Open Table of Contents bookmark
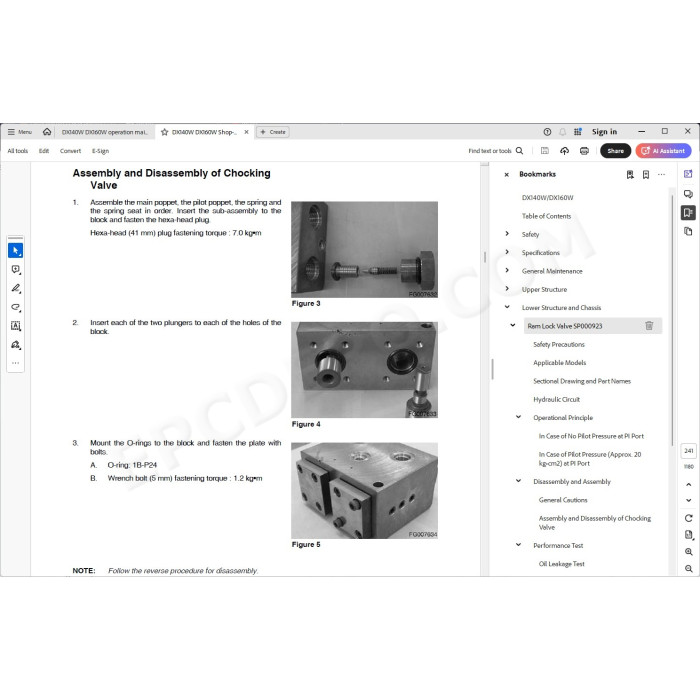700x700 pixels. pyautogui.click(x=546, y=216)
